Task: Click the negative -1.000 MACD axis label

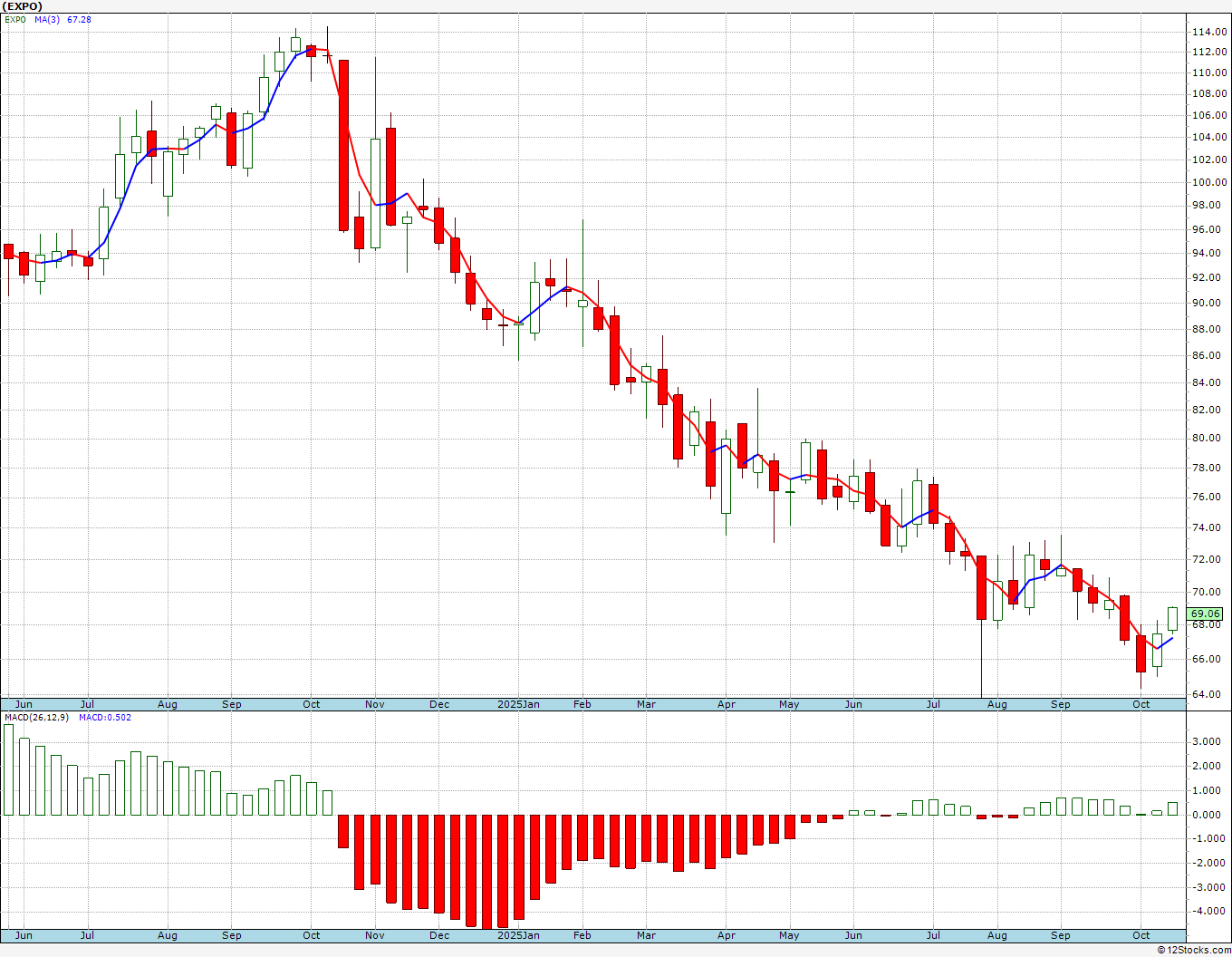Action: click(x=1210, y=838)
